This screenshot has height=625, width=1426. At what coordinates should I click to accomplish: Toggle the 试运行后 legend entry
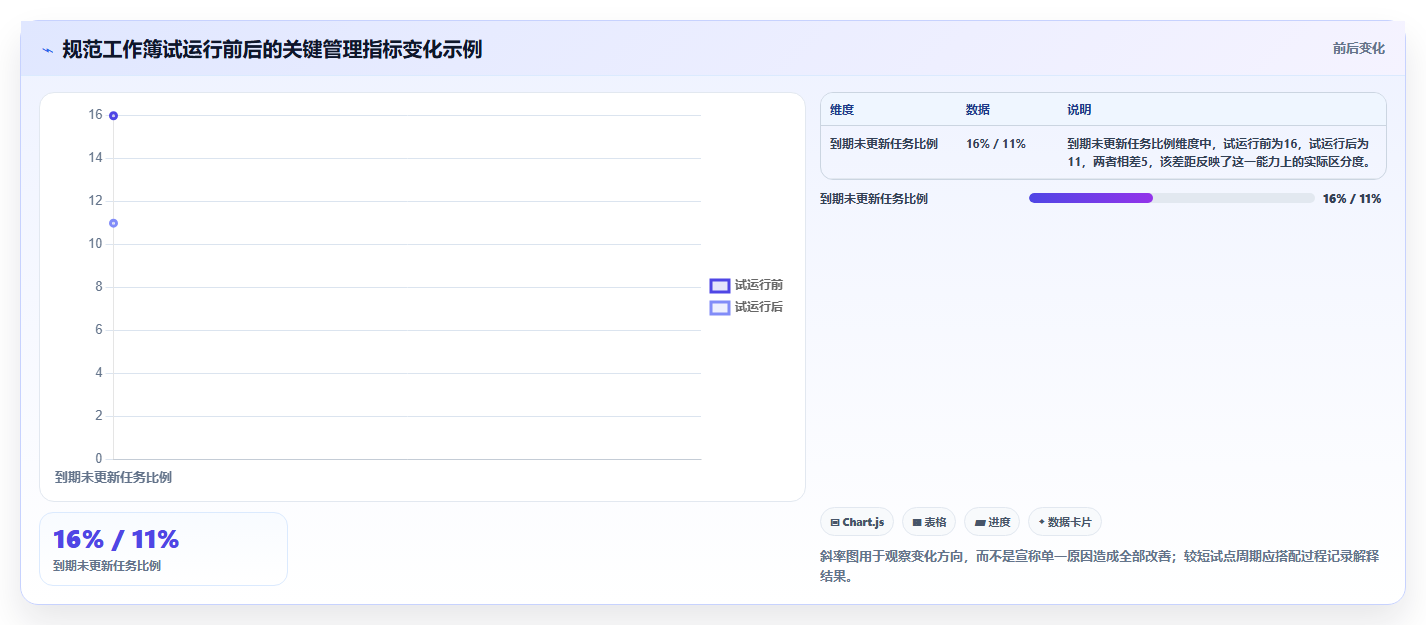[x=746, y=307]
